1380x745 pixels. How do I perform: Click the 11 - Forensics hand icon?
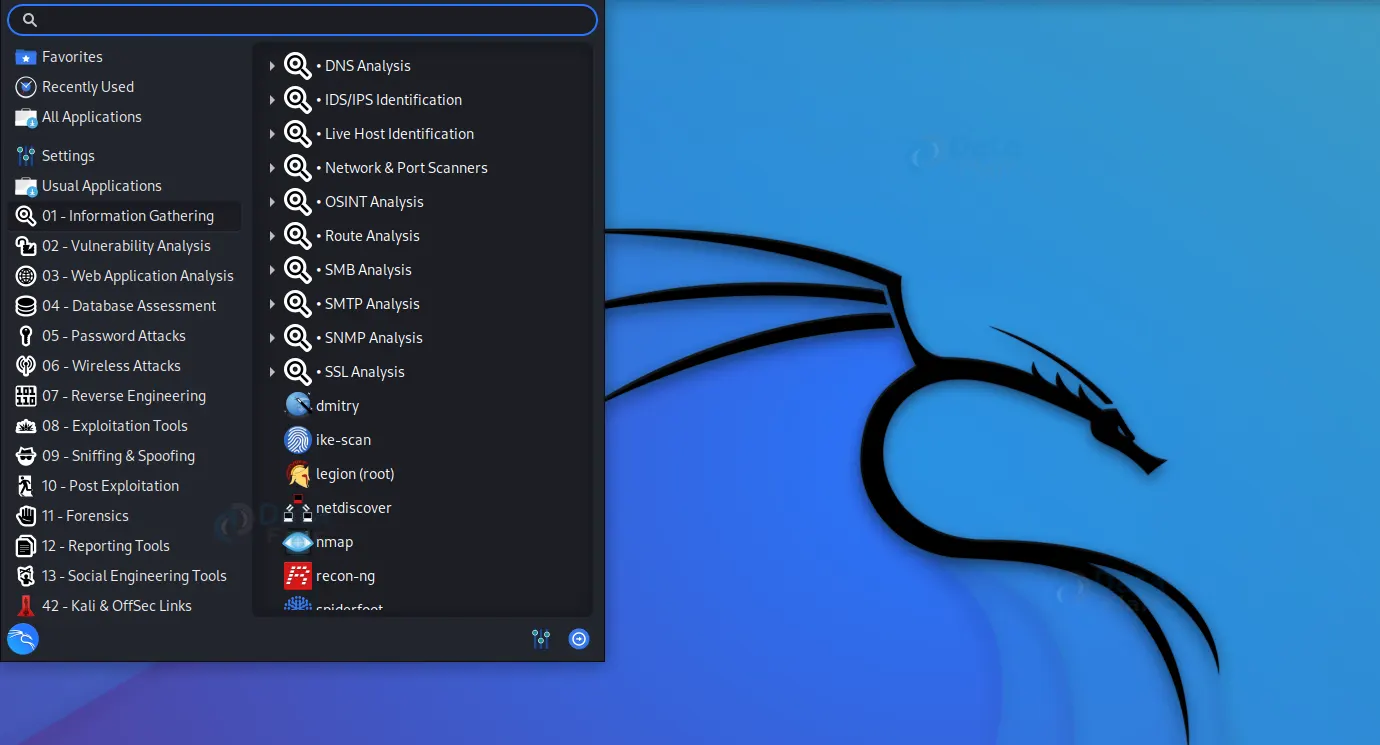click(x=26, y=516)
